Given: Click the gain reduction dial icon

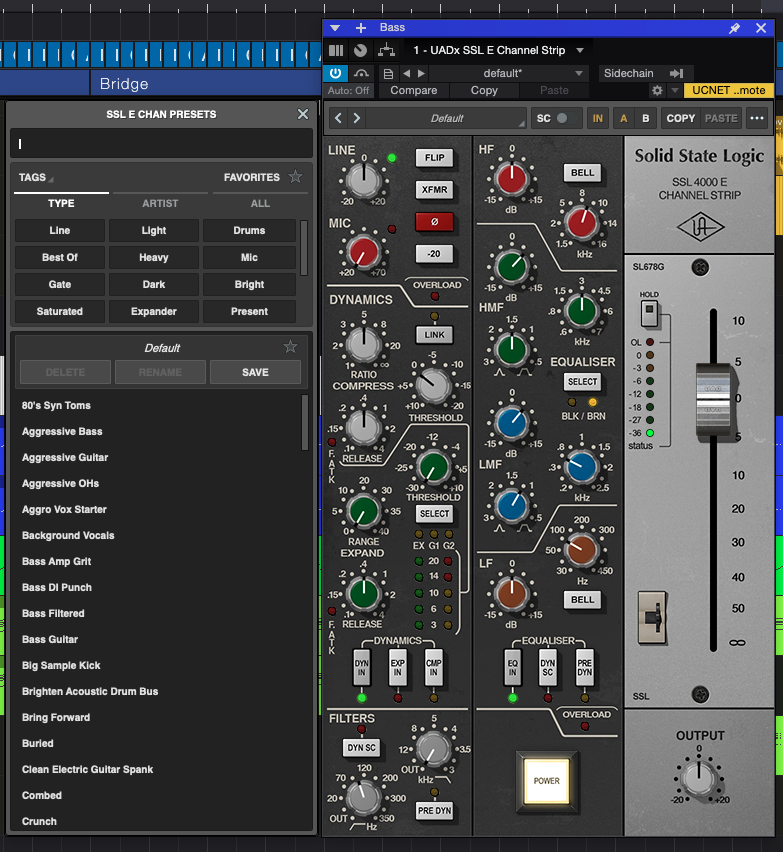Looking at the screenshot, I should click(x=360, y=51).
